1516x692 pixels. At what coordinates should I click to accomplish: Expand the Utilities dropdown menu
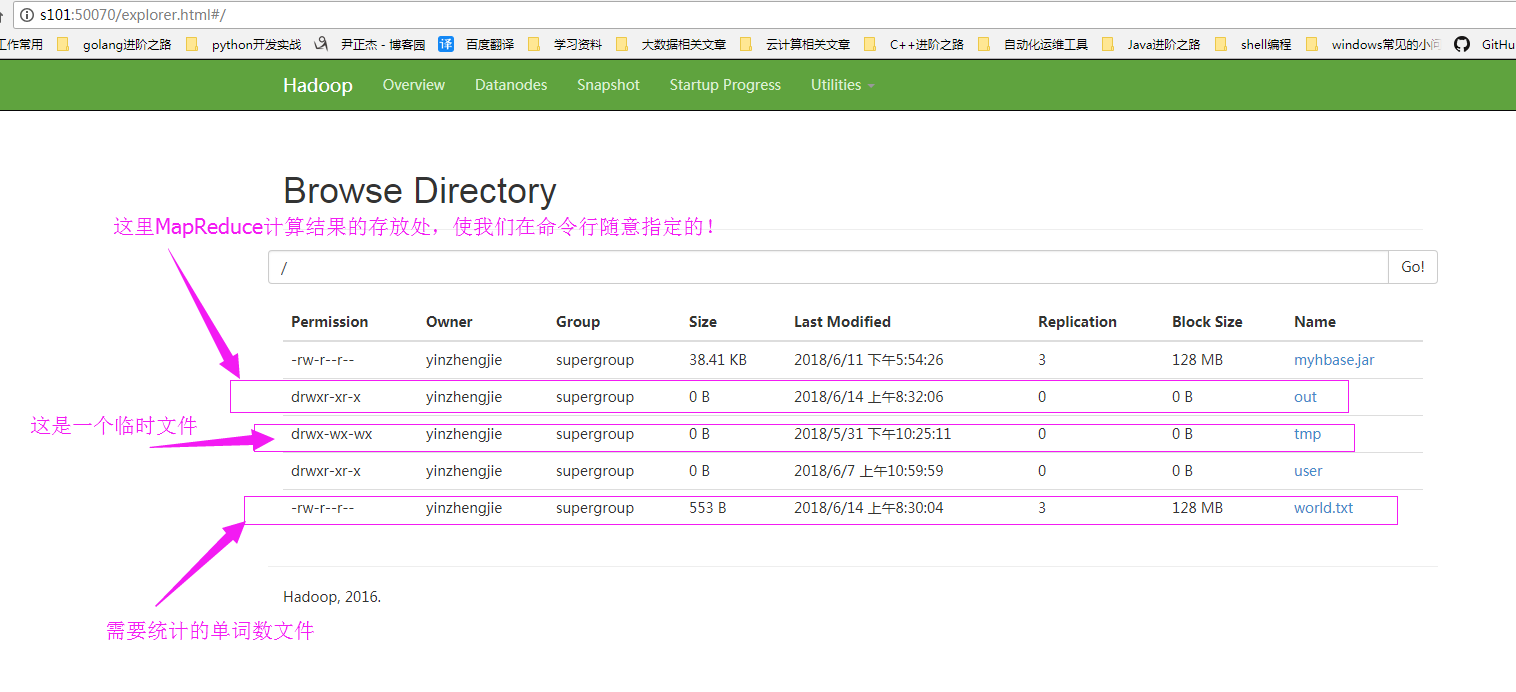842,85
